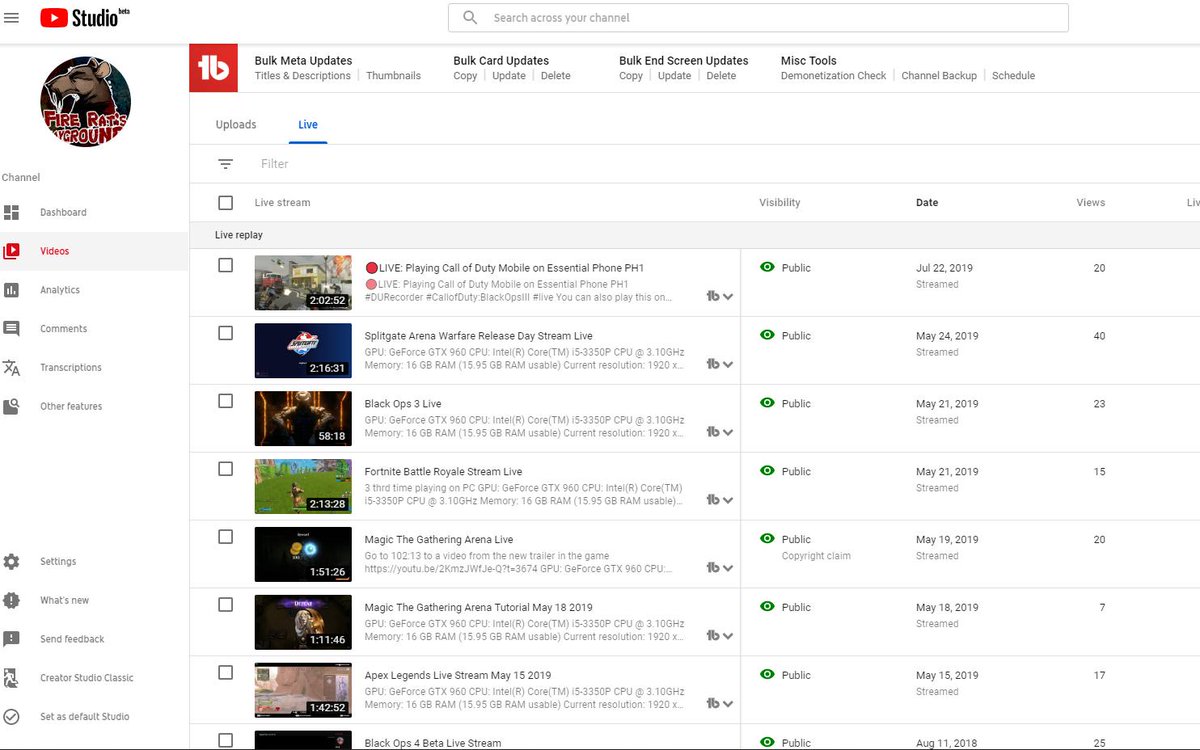Viewport: 1200px width, 750px height.
Task: Click the Other features icon
Action: tap(11, 406)
